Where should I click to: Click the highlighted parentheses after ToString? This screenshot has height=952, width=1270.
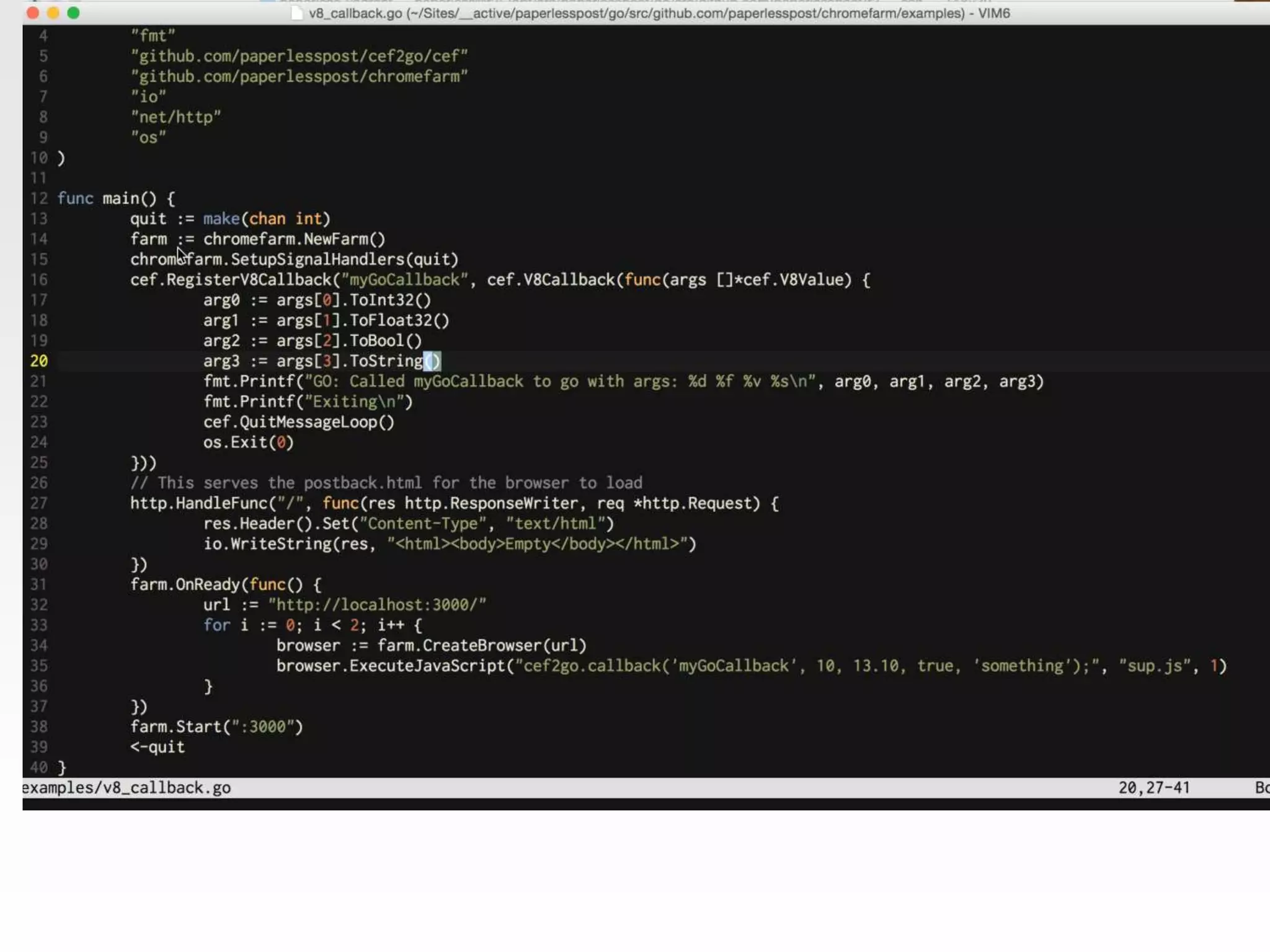tap(432, 361)
